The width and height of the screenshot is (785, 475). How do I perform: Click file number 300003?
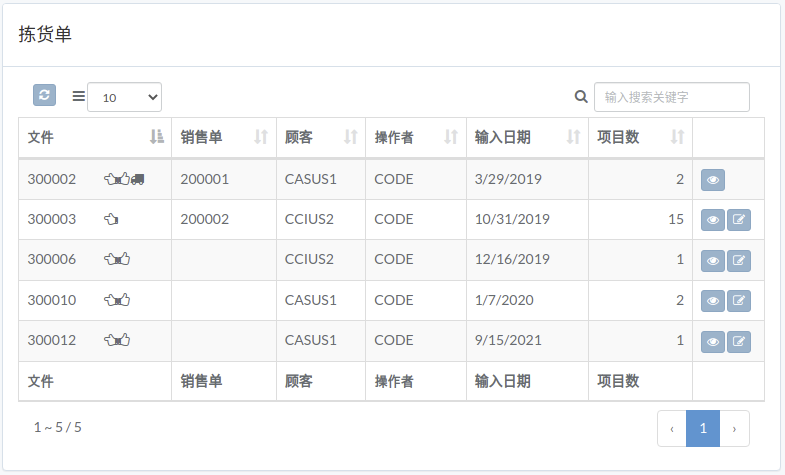click(52, 219)
